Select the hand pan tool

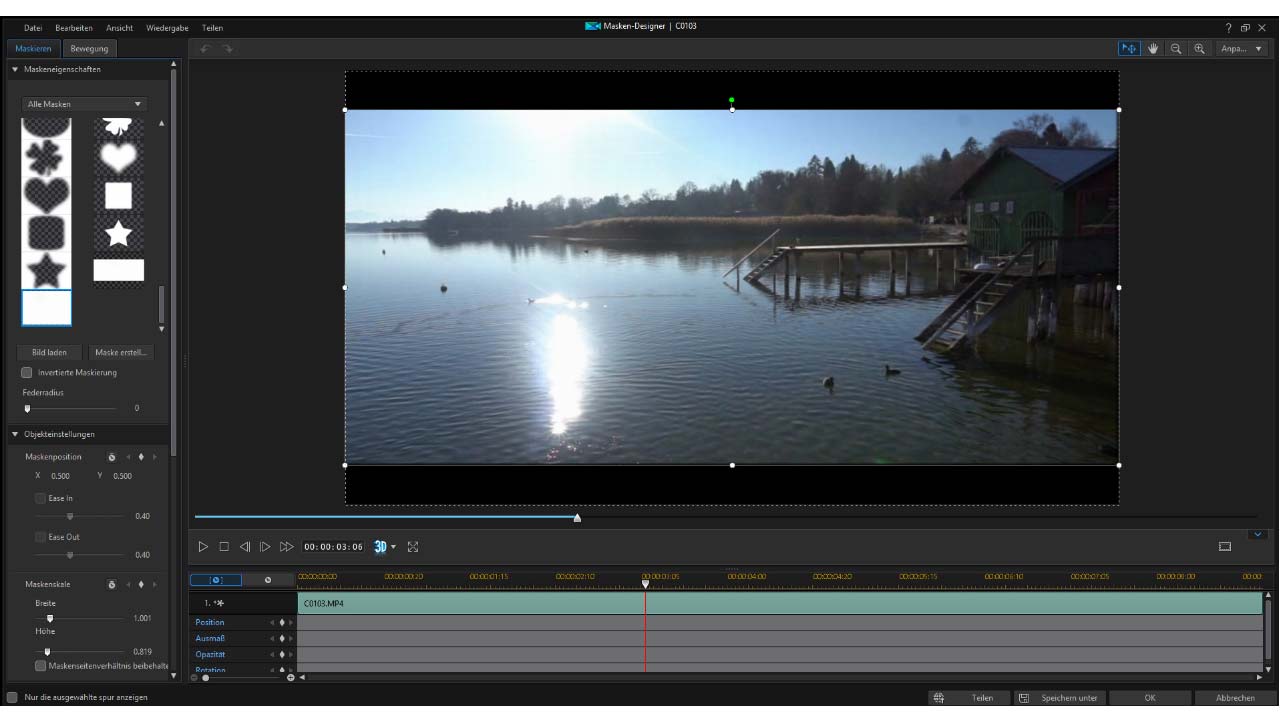pyautogui.click(x=1153, y=49)
